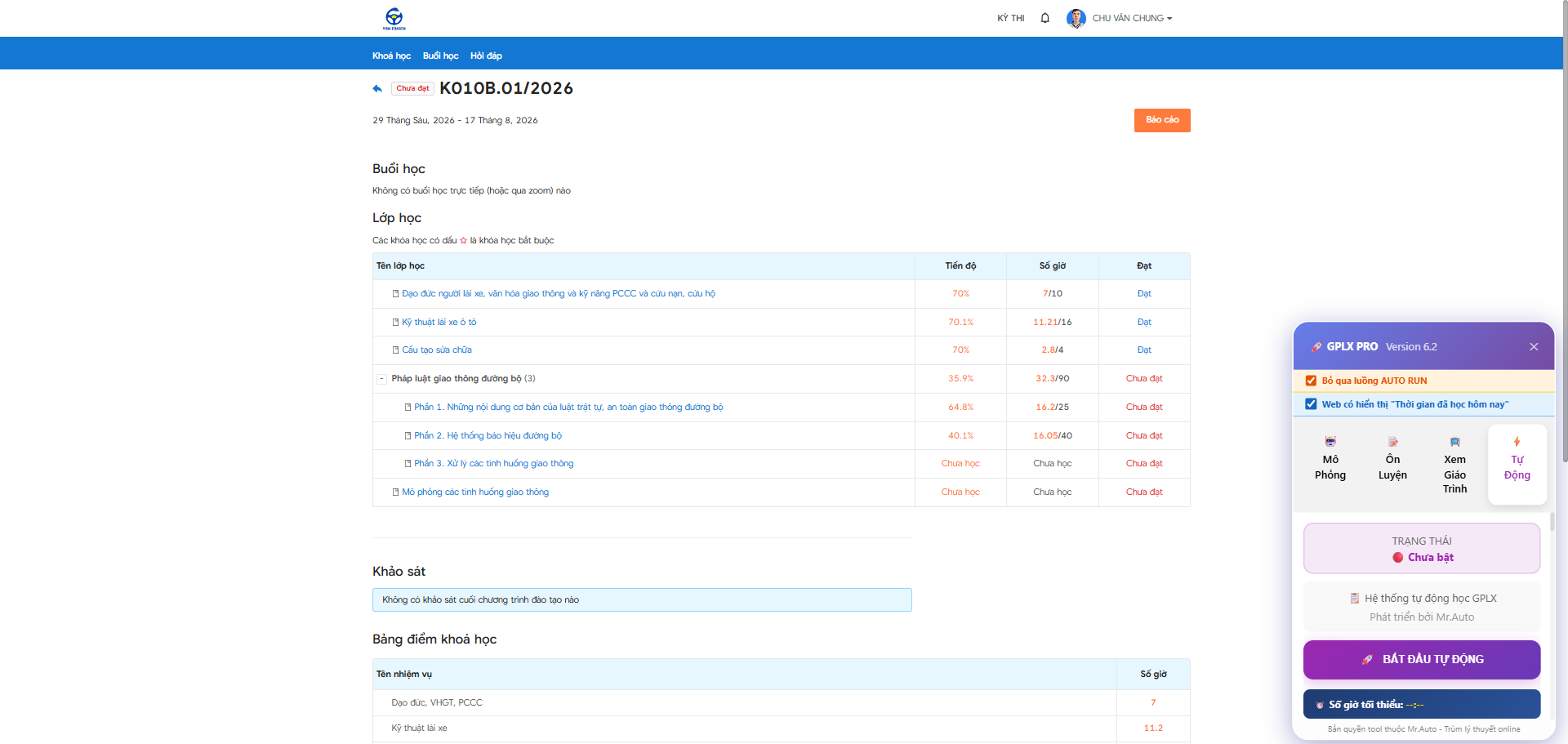The width and height of the screenshot is (1568, 744).
Task: Open the Buổi học menu item
Action: 440,56
